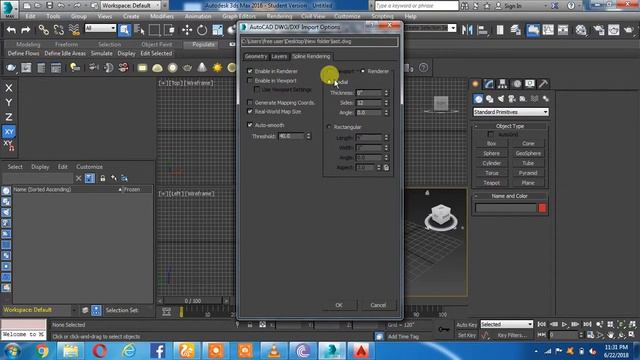Check Generate Mapping Coords checkbox

tap(250, 102)
